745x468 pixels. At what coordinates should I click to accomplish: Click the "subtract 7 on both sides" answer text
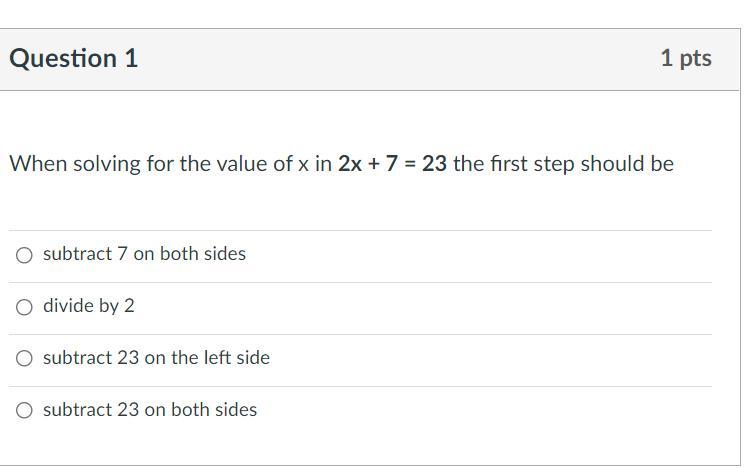point(144,254)
